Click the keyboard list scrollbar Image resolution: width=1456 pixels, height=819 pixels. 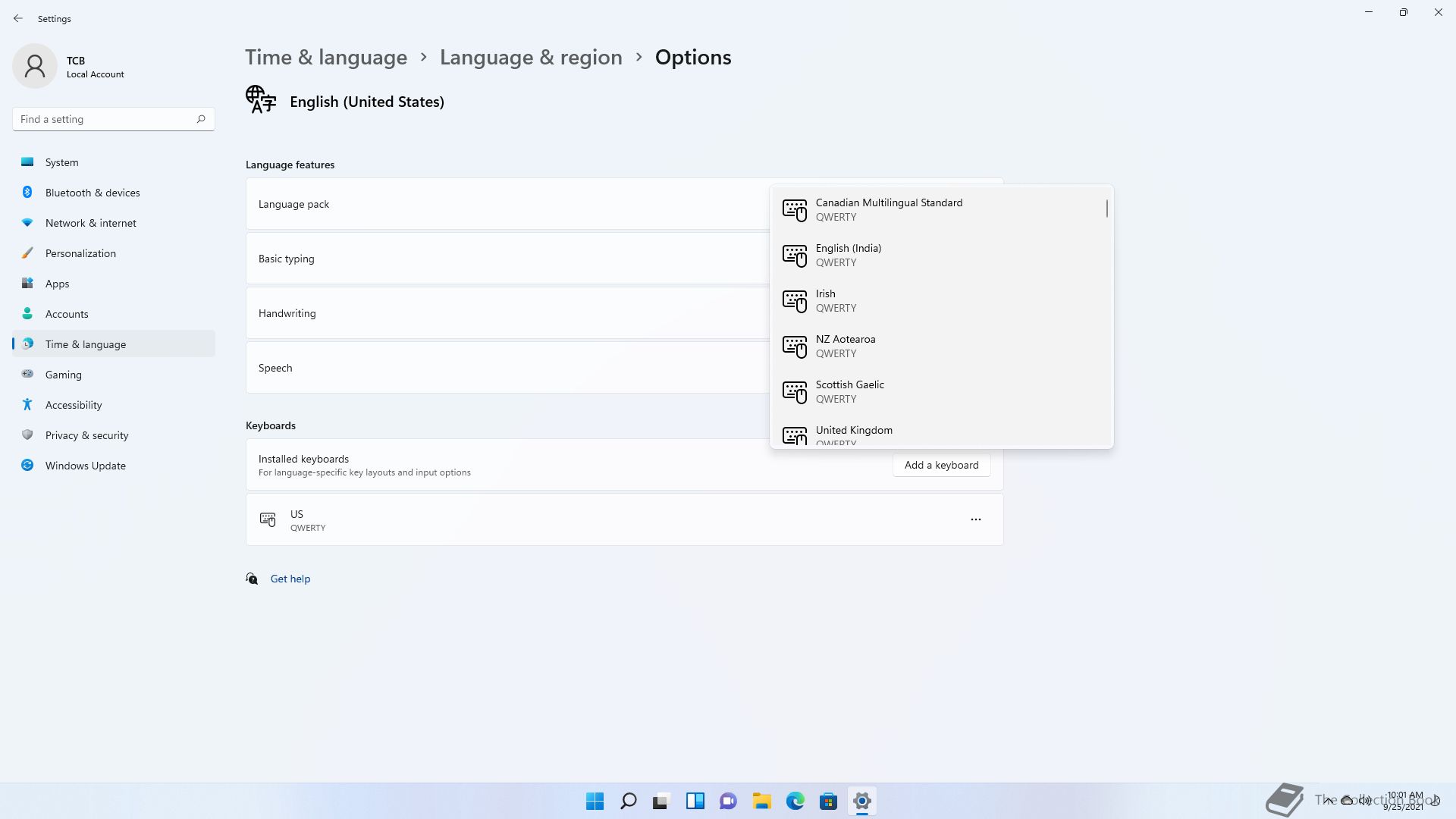(x=1107, y=208)
